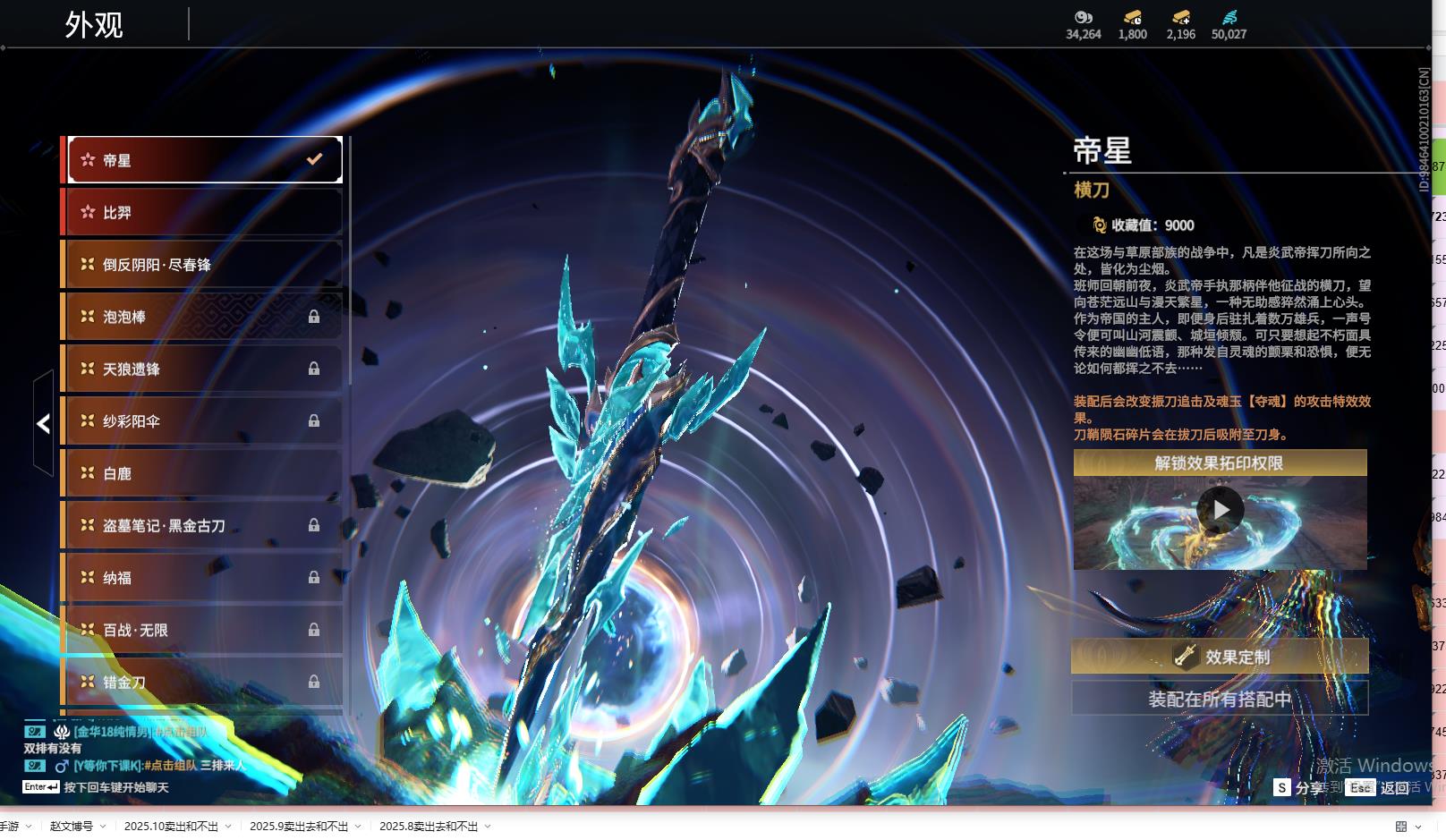This screenshot has height=840, width=1446.
Task: Play the 帝星 effect preview video
Action: click(1221, 510)
